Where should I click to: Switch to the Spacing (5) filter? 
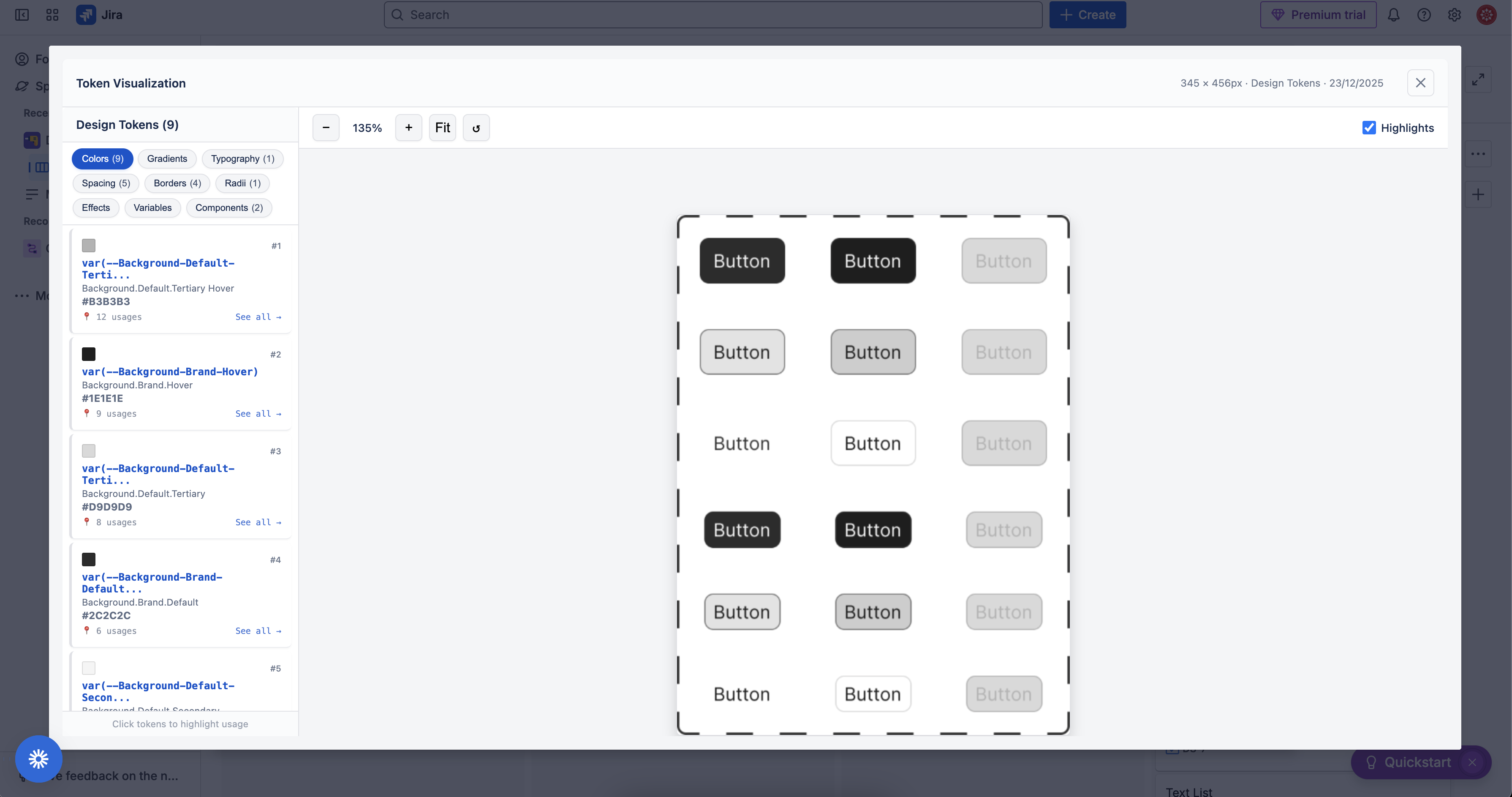point(106,183)
